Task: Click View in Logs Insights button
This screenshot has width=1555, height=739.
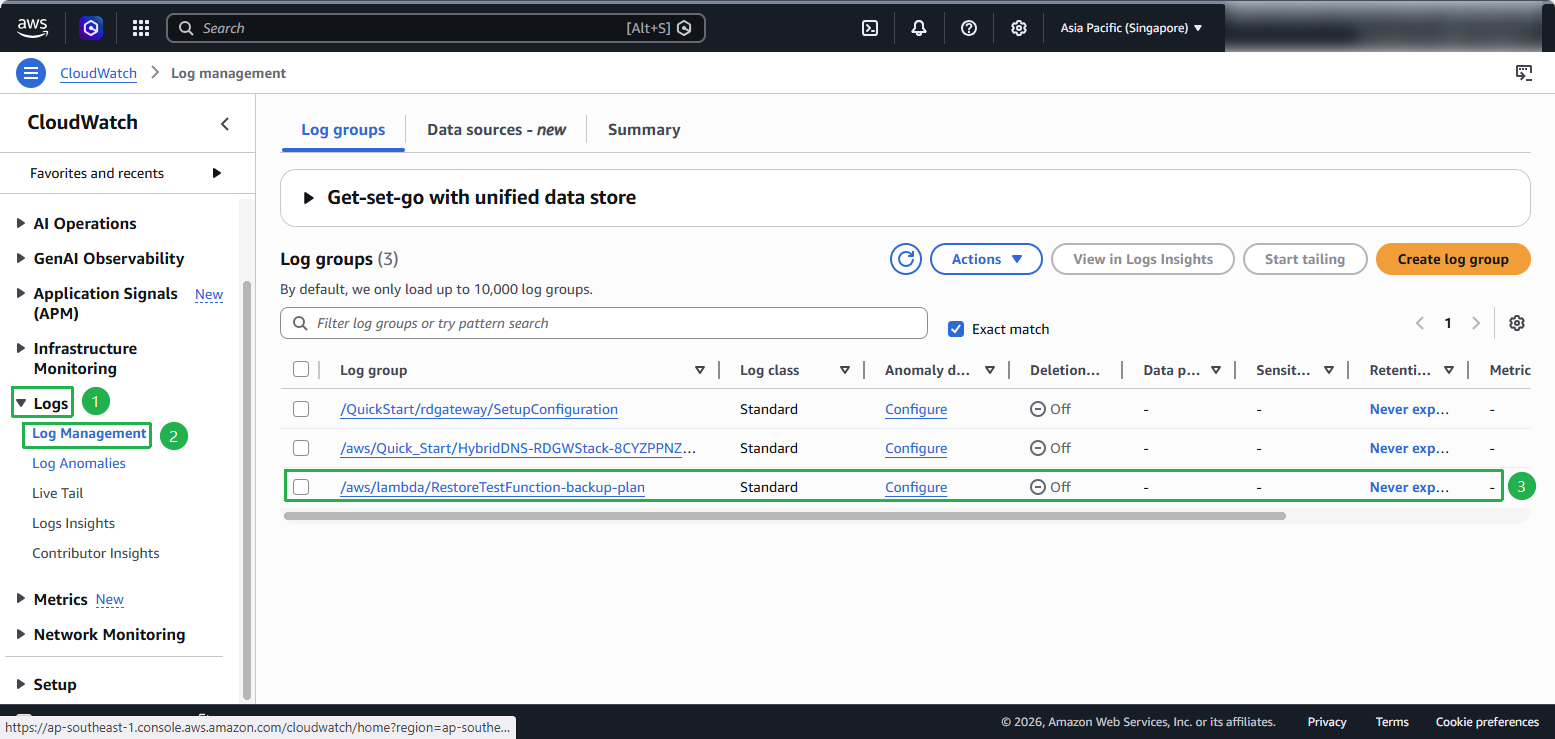Action: [x=1143, y=259]
